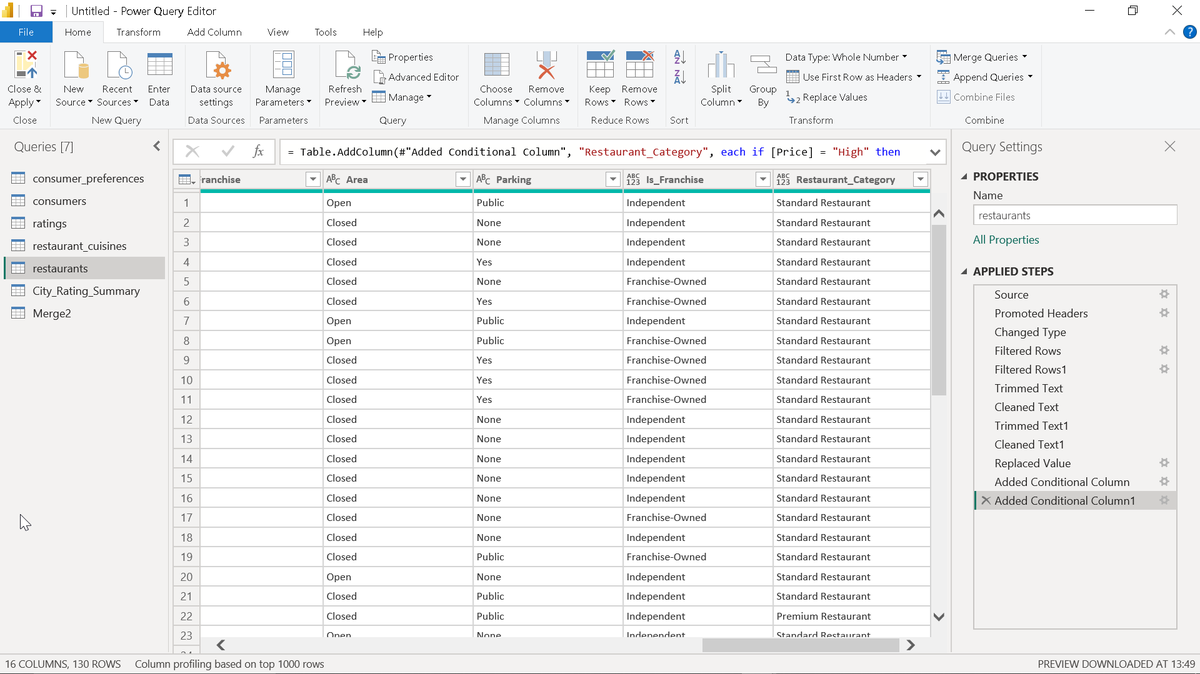Image resolution: width=1200 pixels, height=674 pixels.
Task: Open the Data Type: Whole Number dropdown
Action: [x=846, y=57]
